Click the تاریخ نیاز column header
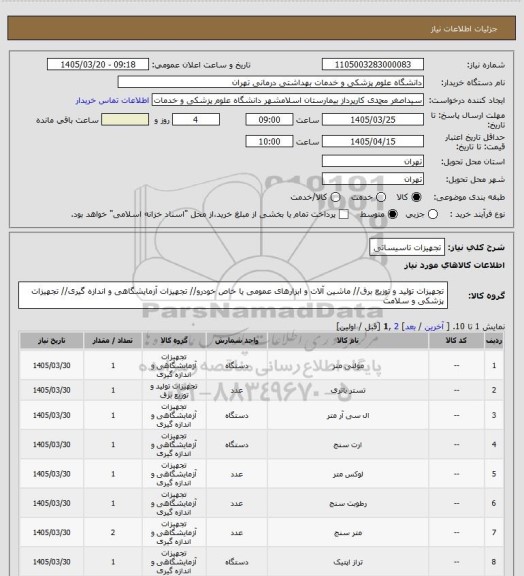The image size is (524, 576). point(51,341)
